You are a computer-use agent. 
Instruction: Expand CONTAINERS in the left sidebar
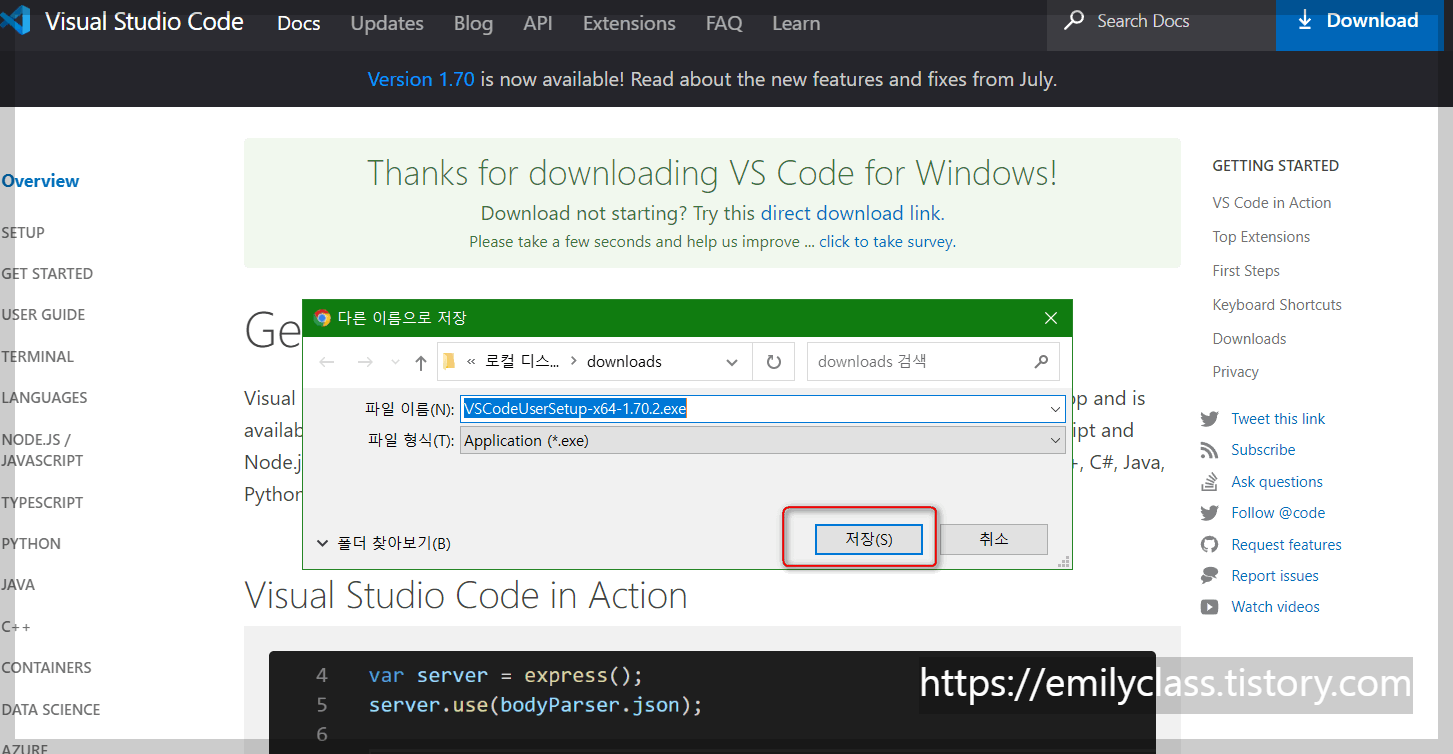[46, 668]
